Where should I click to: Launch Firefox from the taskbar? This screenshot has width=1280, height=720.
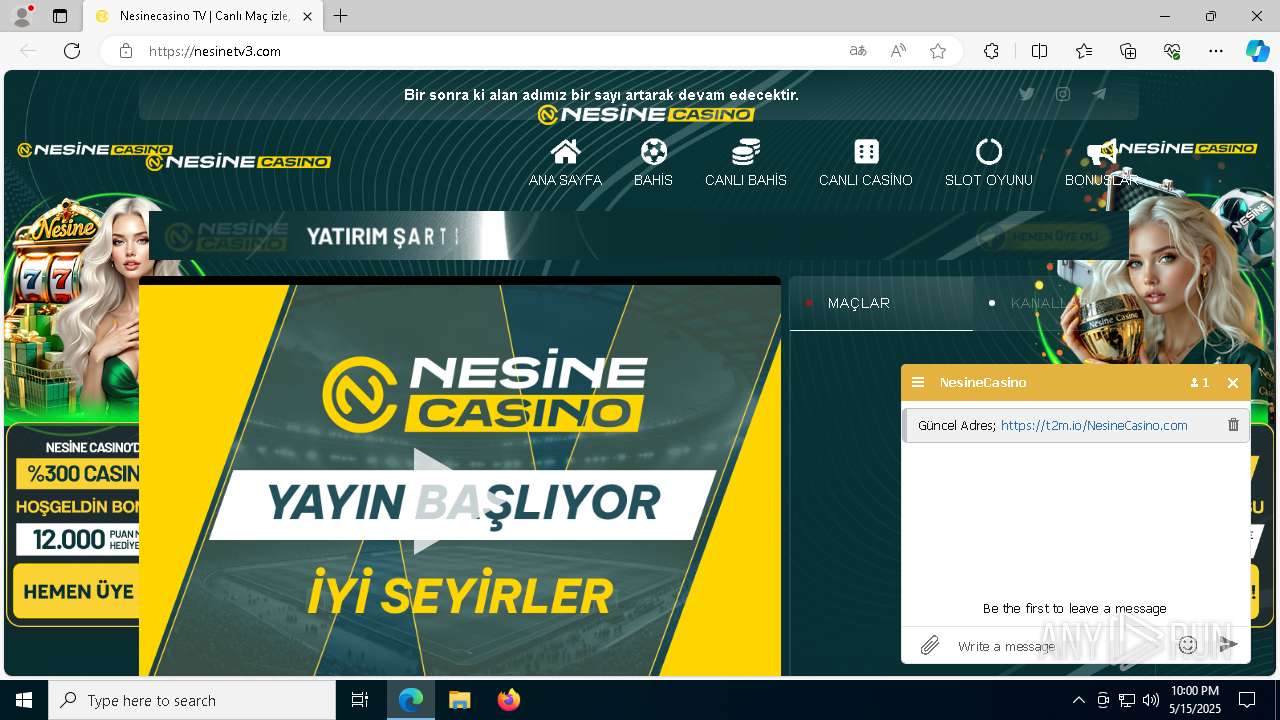[x=509, y=700]
